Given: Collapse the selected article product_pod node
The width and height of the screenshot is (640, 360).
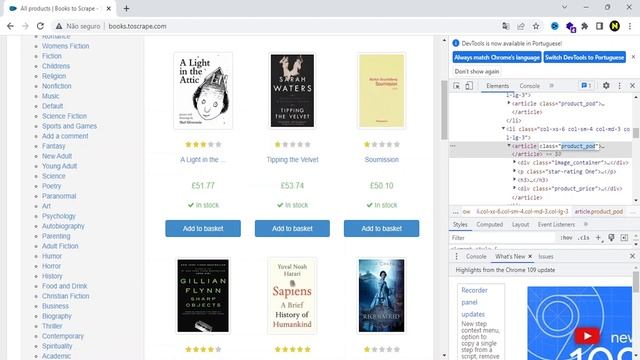Looking at the screenshot, I should tap(509, 146).
